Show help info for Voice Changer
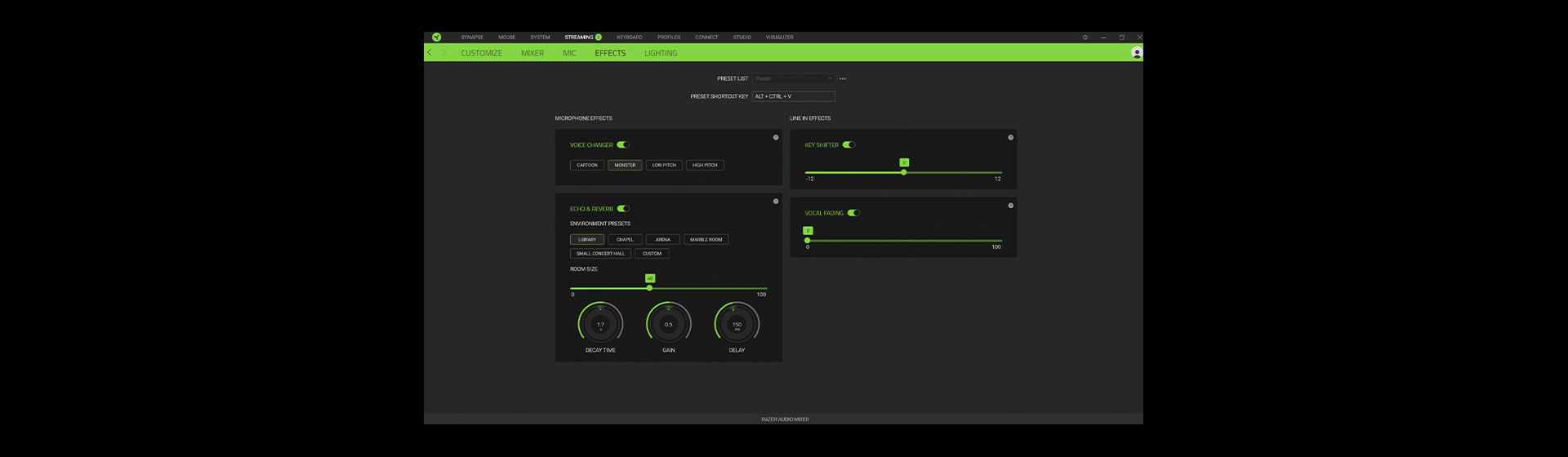This screenshot has width=1568, height=457. pos(776,137)
